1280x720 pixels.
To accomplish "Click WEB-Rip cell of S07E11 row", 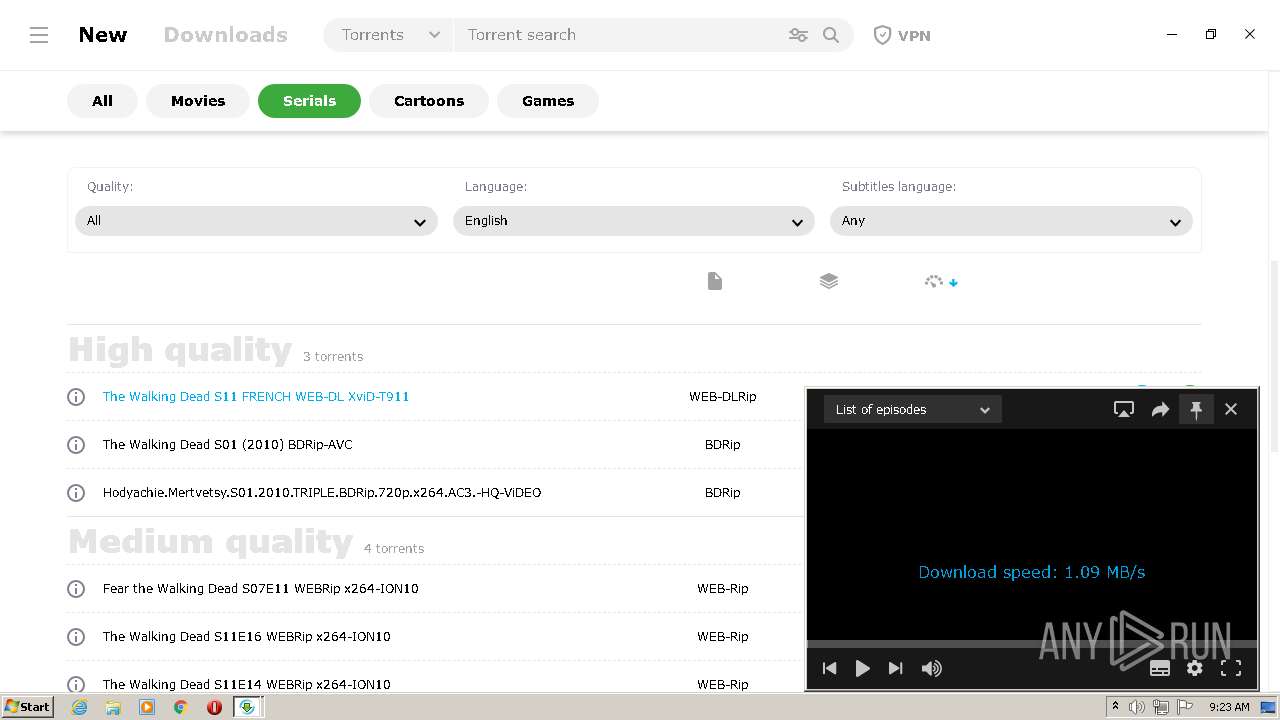I will click(723, 589).
